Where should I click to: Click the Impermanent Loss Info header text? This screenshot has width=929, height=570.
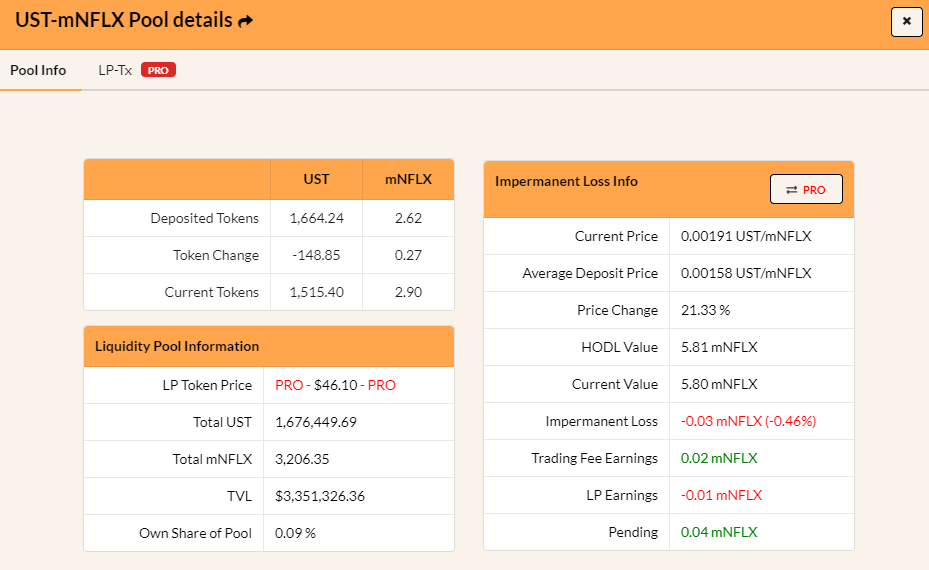pos(566,181)
